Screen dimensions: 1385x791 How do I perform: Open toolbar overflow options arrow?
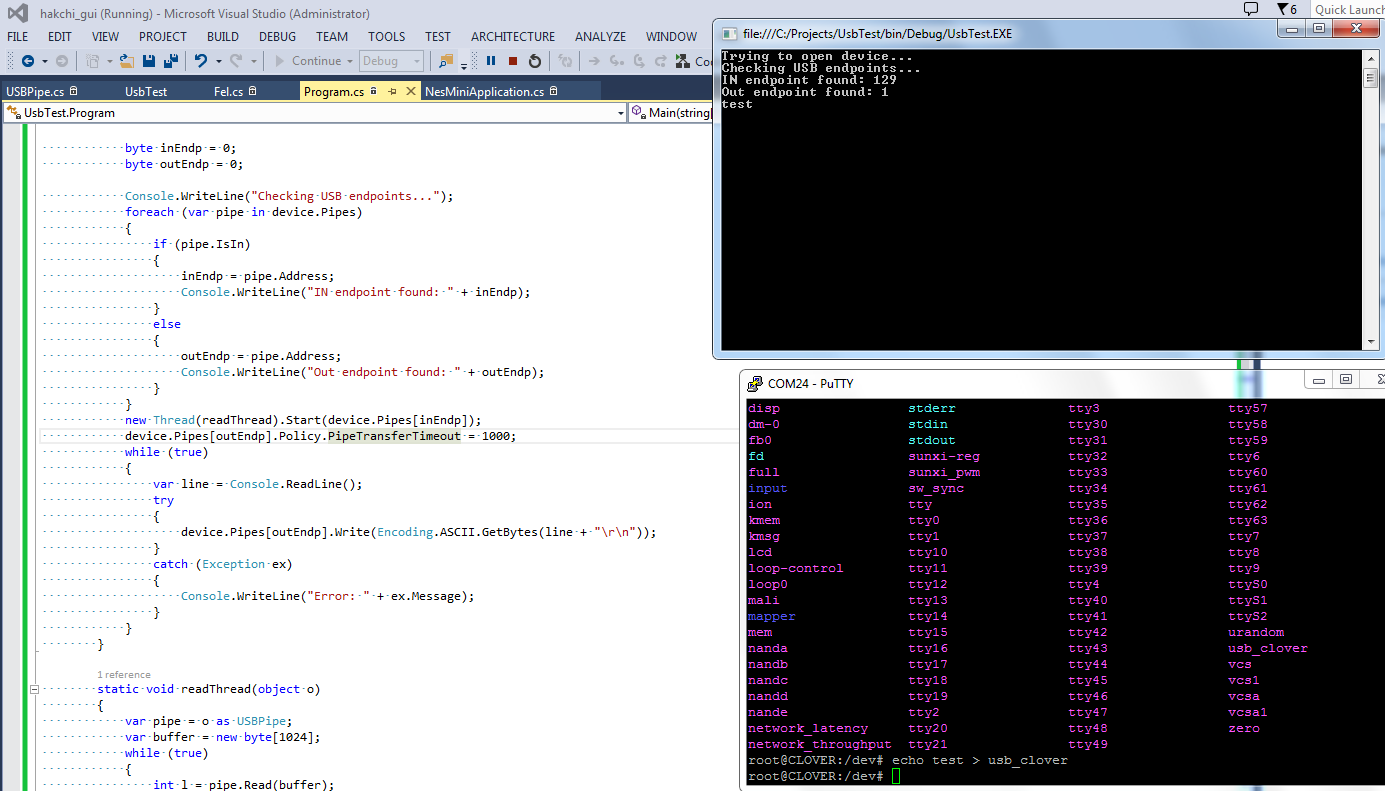tap(464, 66)
